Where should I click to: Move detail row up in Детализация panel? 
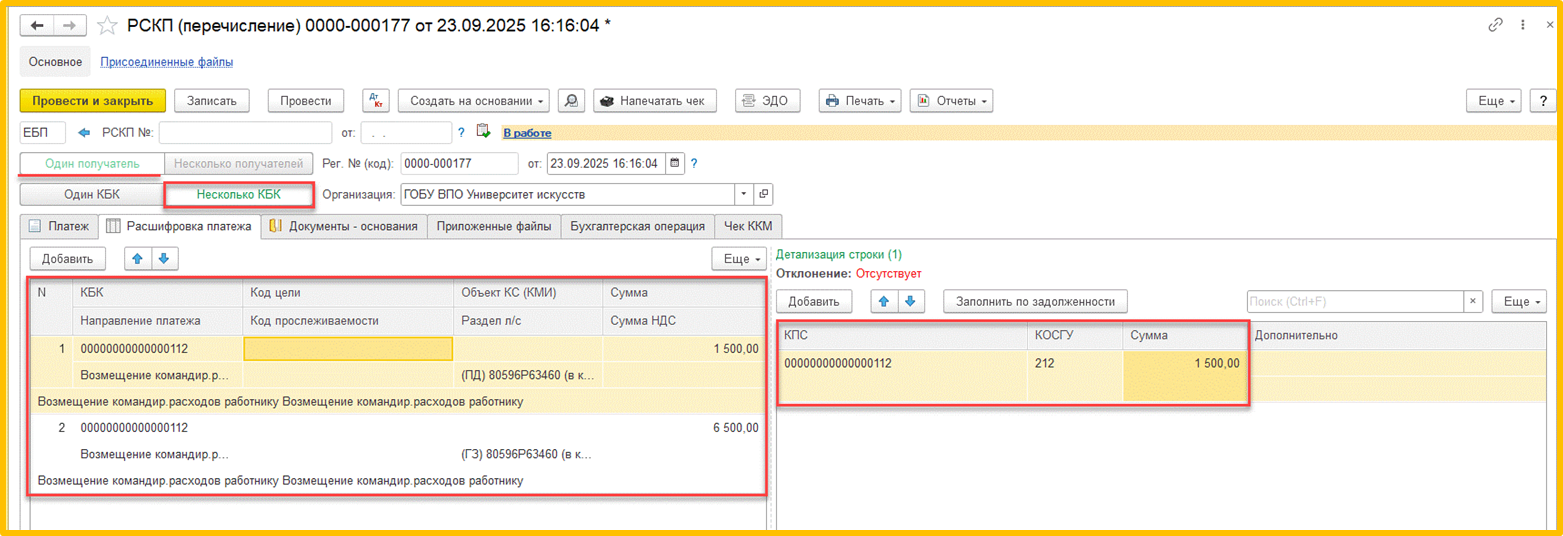(x=885, y=301)
